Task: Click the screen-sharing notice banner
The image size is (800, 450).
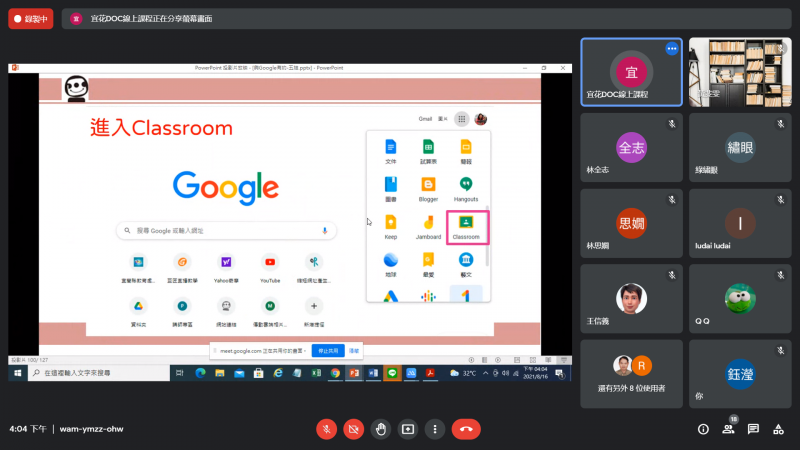Action: point(426,19)
